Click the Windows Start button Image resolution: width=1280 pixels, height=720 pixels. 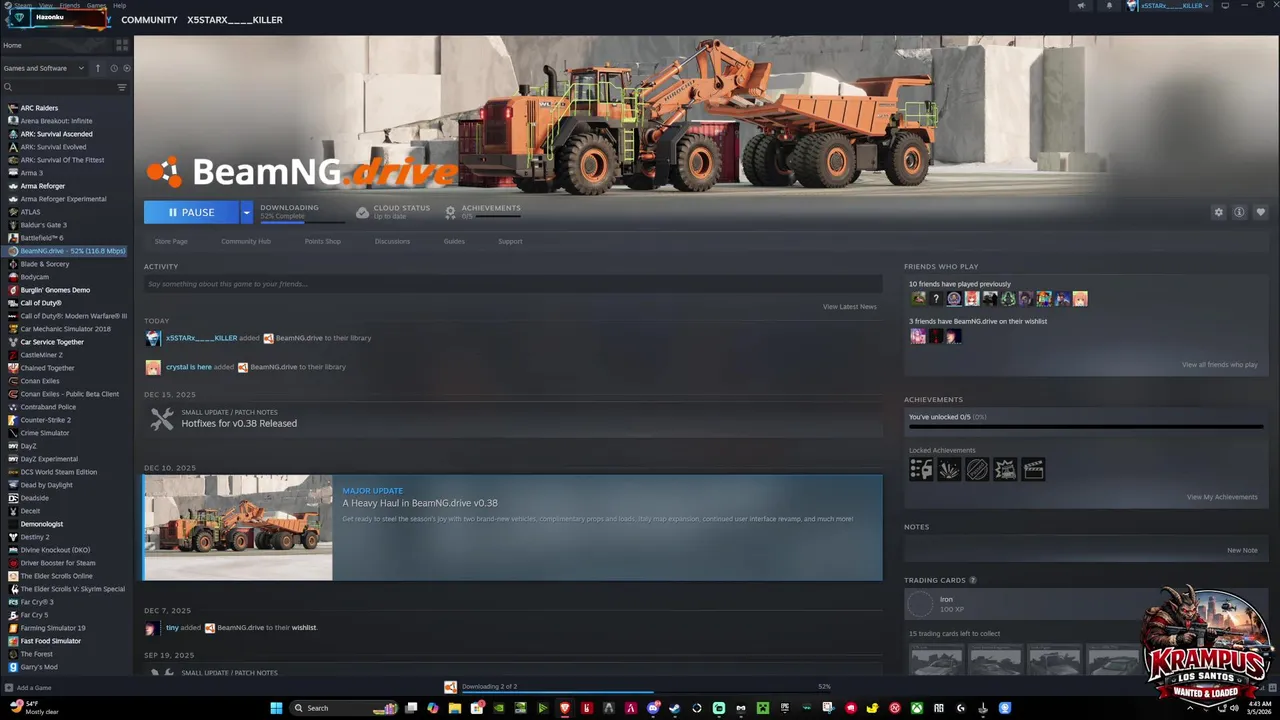(276, 708)
